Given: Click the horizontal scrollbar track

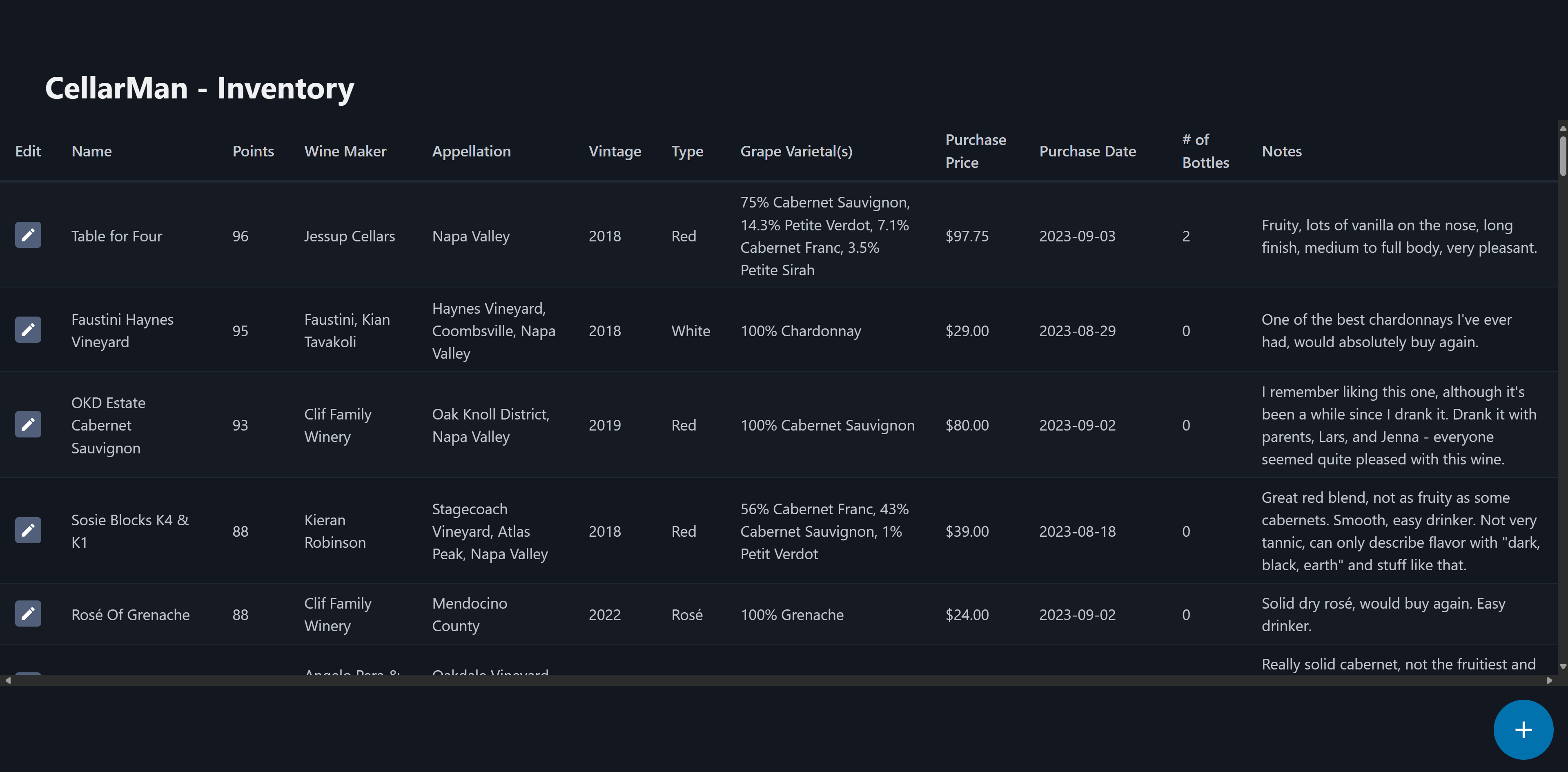Looking at the screenshot, I should (779, 681).
